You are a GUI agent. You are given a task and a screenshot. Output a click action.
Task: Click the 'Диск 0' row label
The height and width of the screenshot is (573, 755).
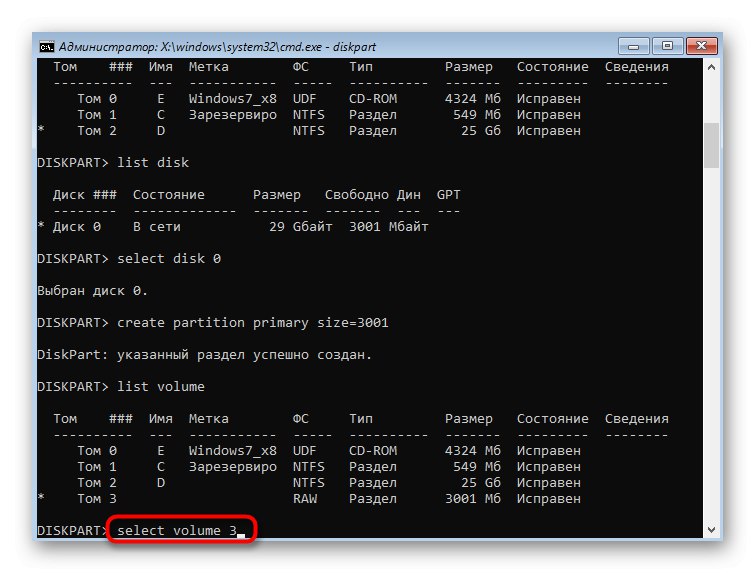[x=77, y=227]
